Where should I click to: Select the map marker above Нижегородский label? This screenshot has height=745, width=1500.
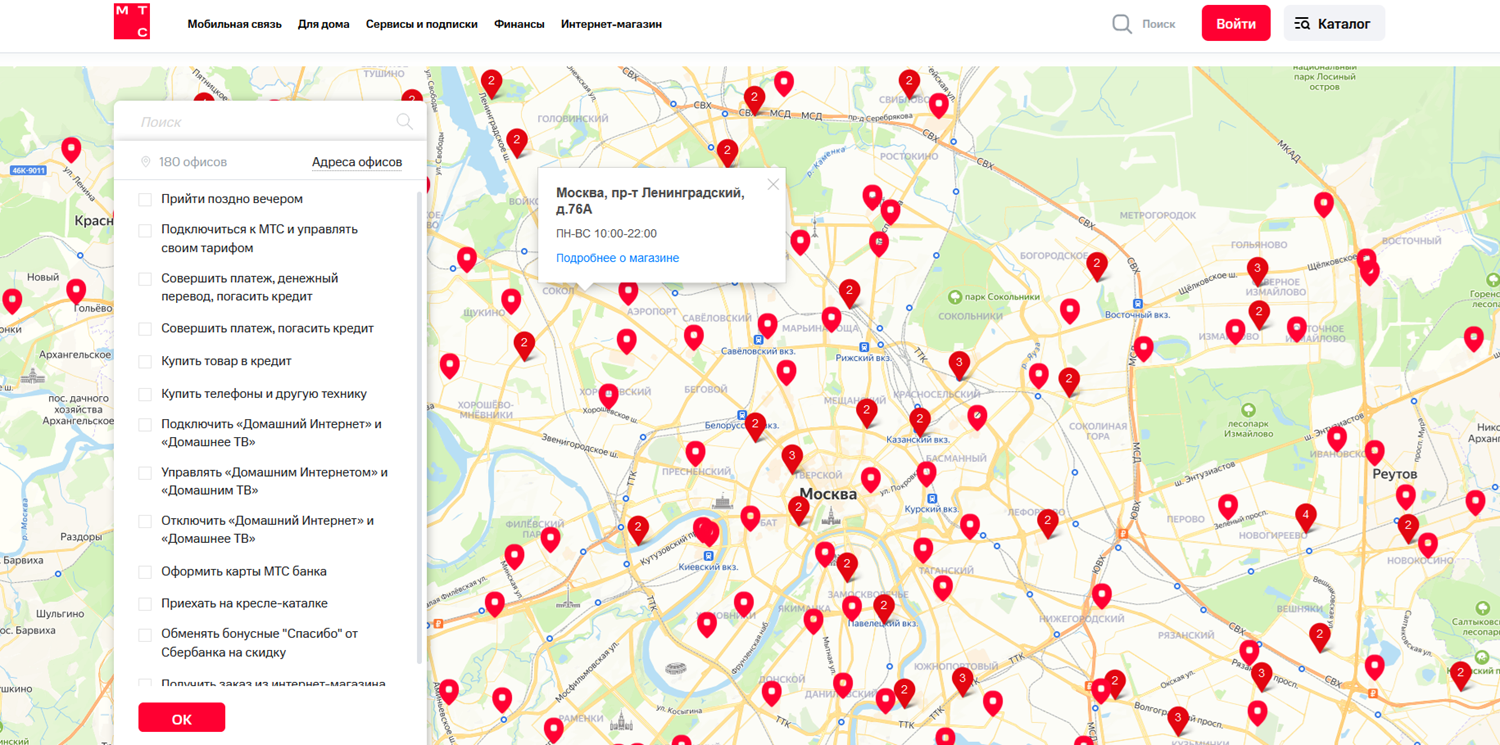[1102, 596]
